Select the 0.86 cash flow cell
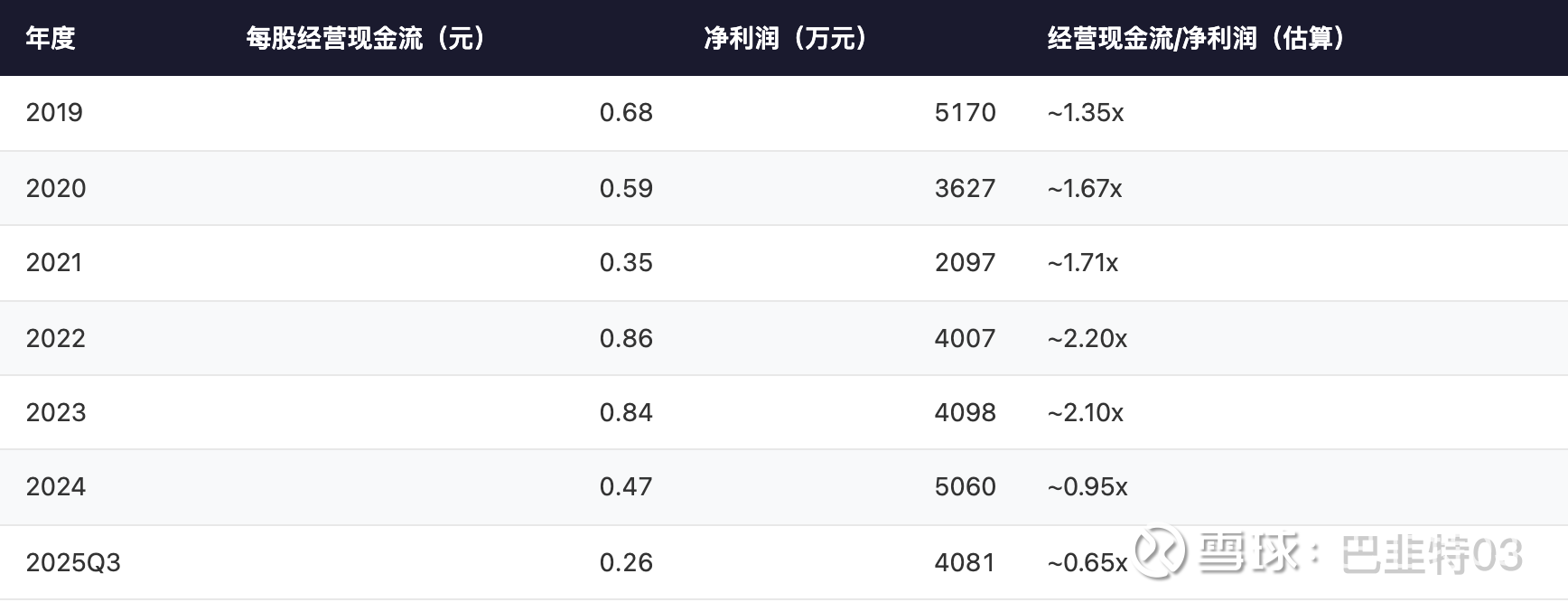The height and width of the screenshot is (602, 1568). (x=626, y=338)
